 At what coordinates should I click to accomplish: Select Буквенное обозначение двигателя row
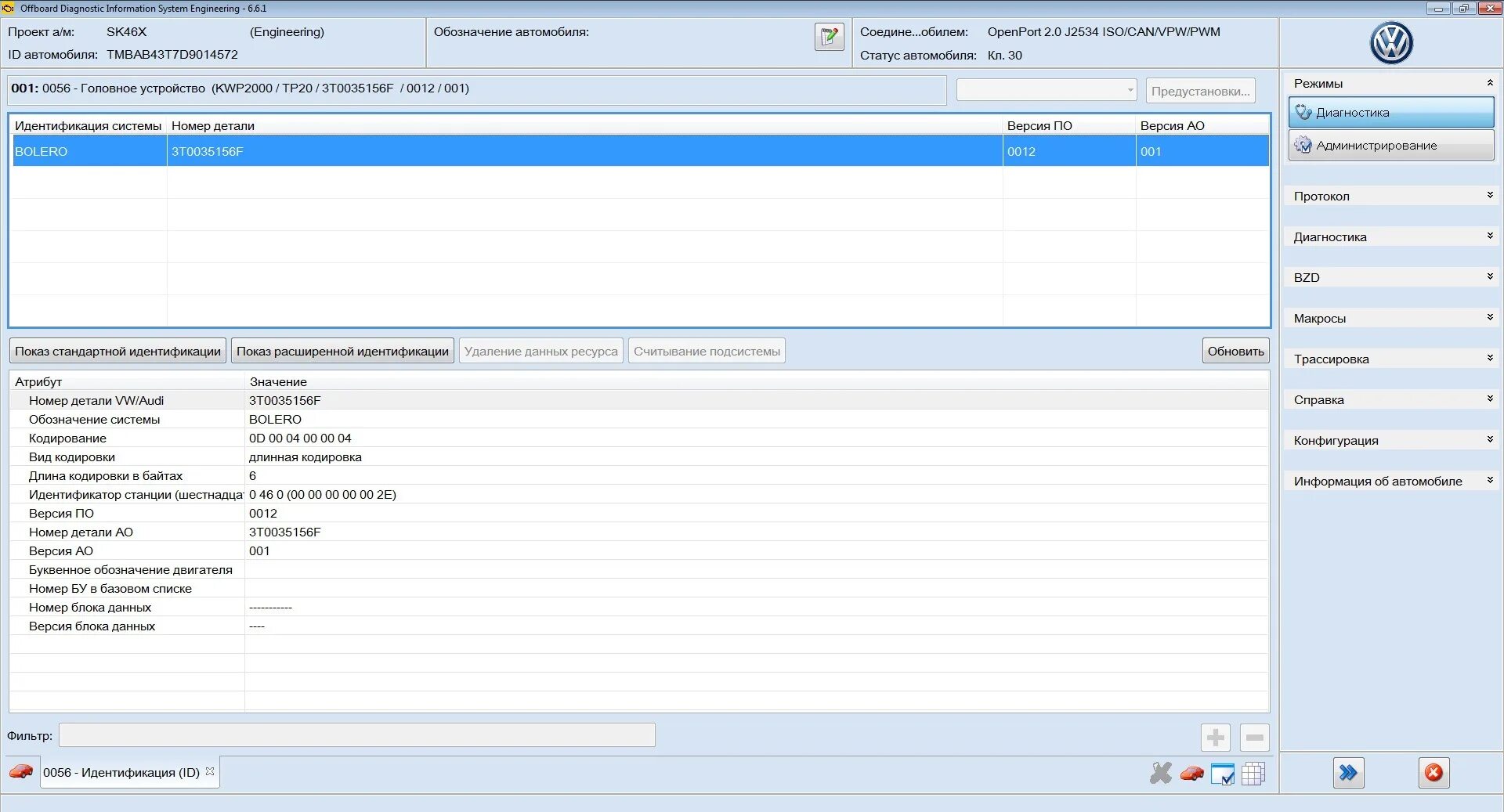point(639,569)
